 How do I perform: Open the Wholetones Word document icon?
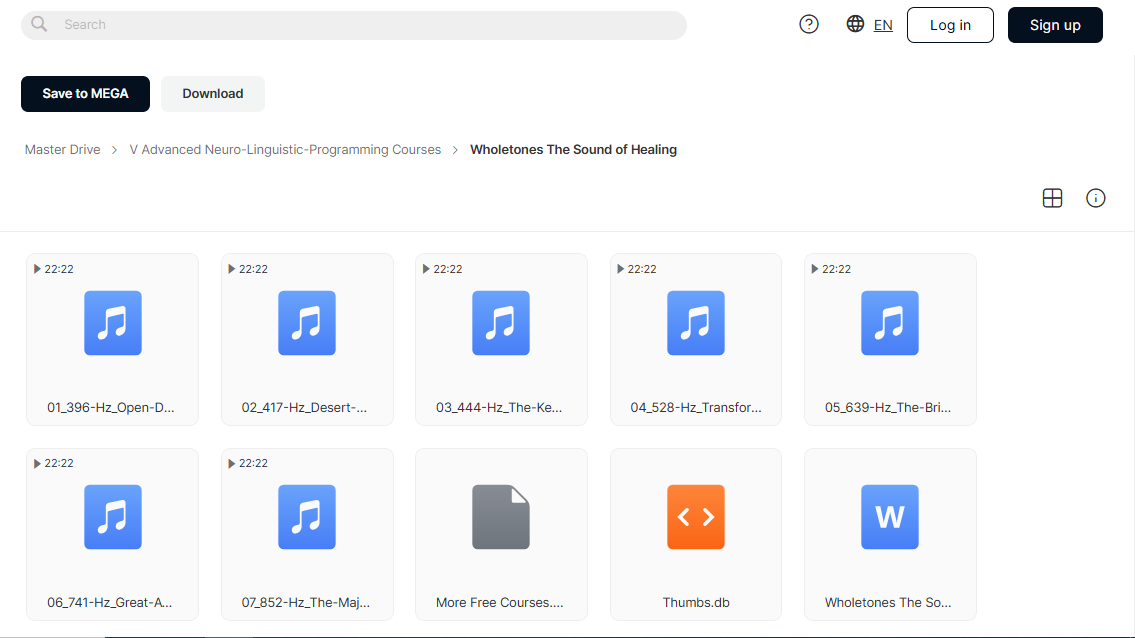pos(890,517)
